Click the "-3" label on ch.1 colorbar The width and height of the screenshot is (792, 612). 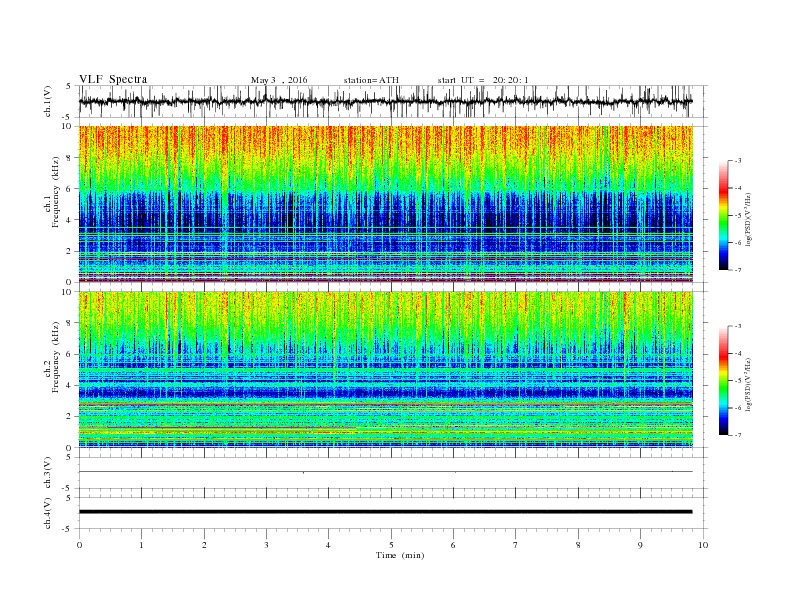pyautogui.click(x=738, y=161)
